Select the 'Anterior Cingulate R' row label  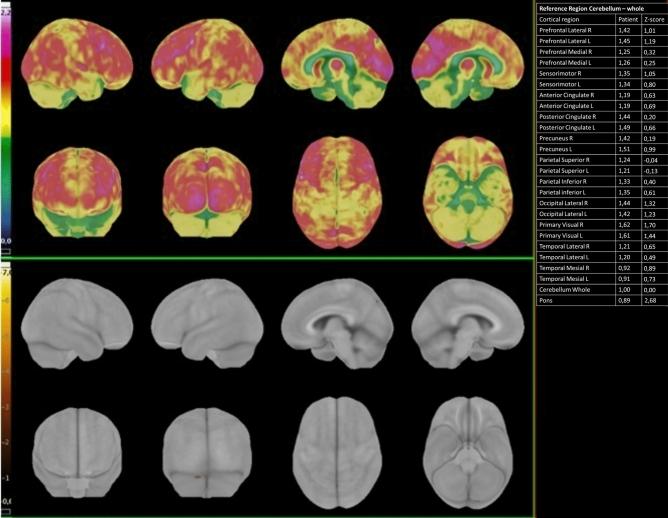coord(566,95)
